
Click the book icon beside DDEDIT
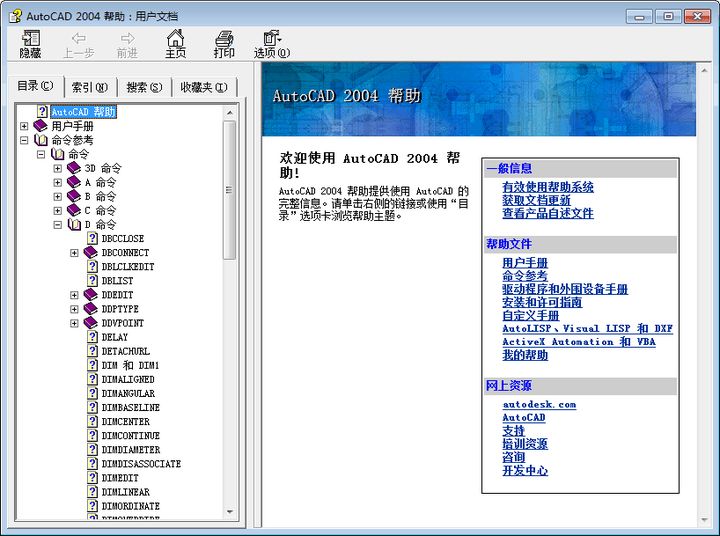point(90,294)
